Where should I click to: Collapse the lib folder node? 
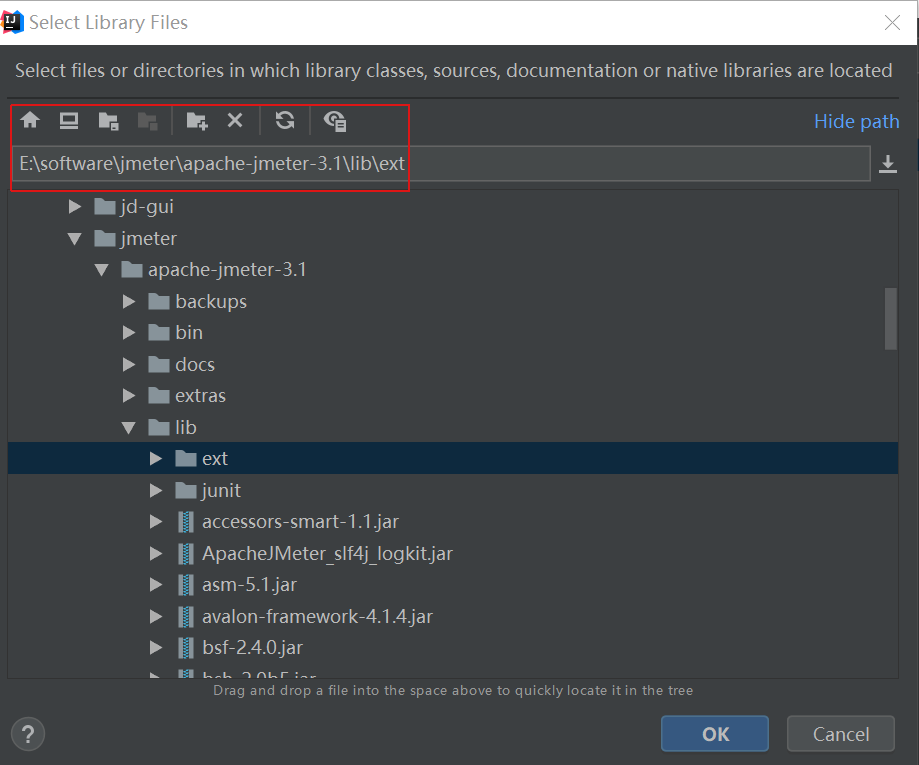(129, 427)
